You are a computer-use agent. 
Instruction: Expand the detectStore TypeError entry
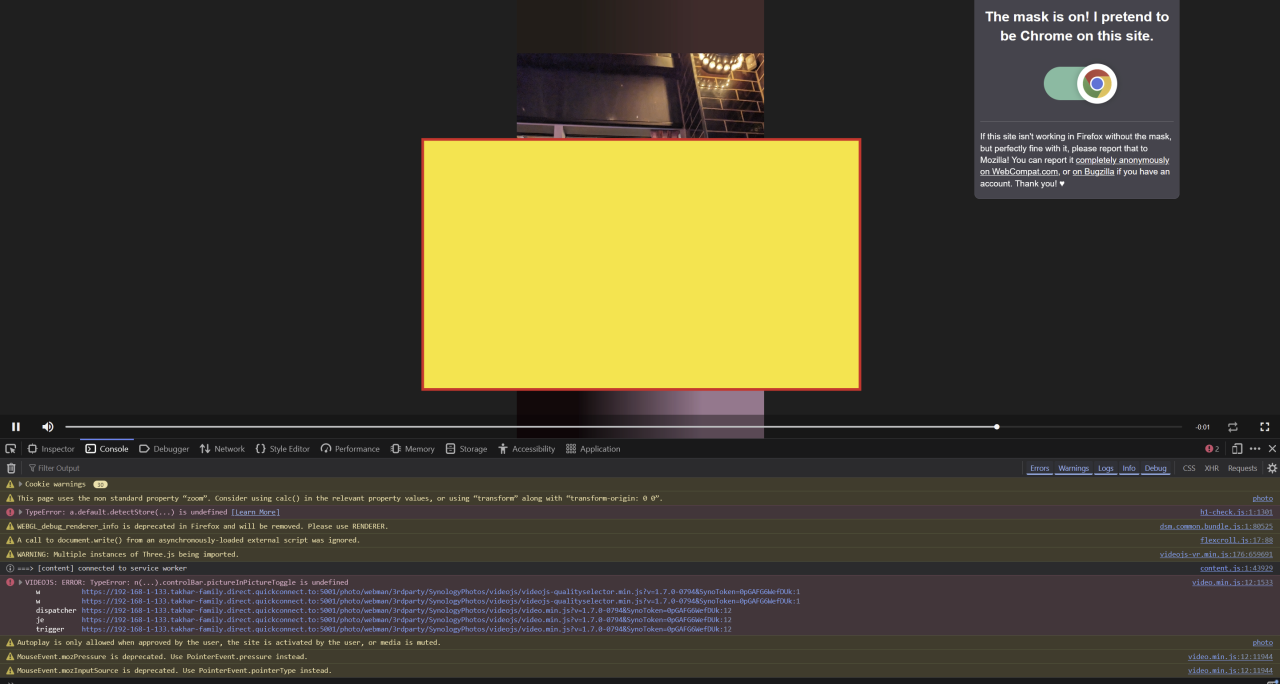click(x=20, y=512)
